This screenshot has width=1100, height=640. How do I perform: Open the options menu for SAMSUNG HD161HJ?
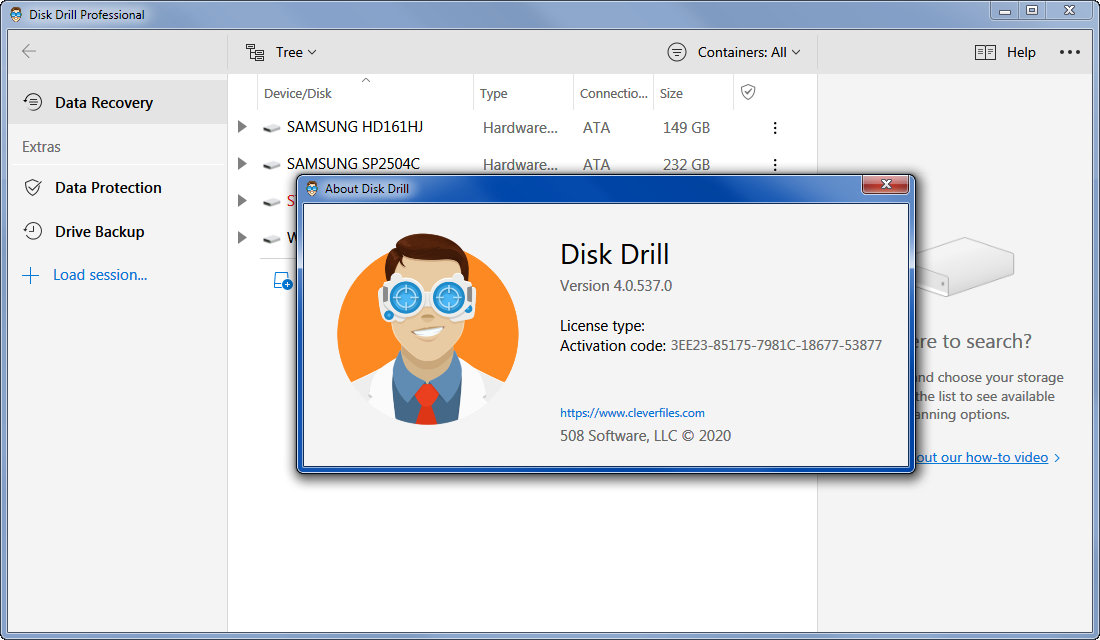(774, 128)
